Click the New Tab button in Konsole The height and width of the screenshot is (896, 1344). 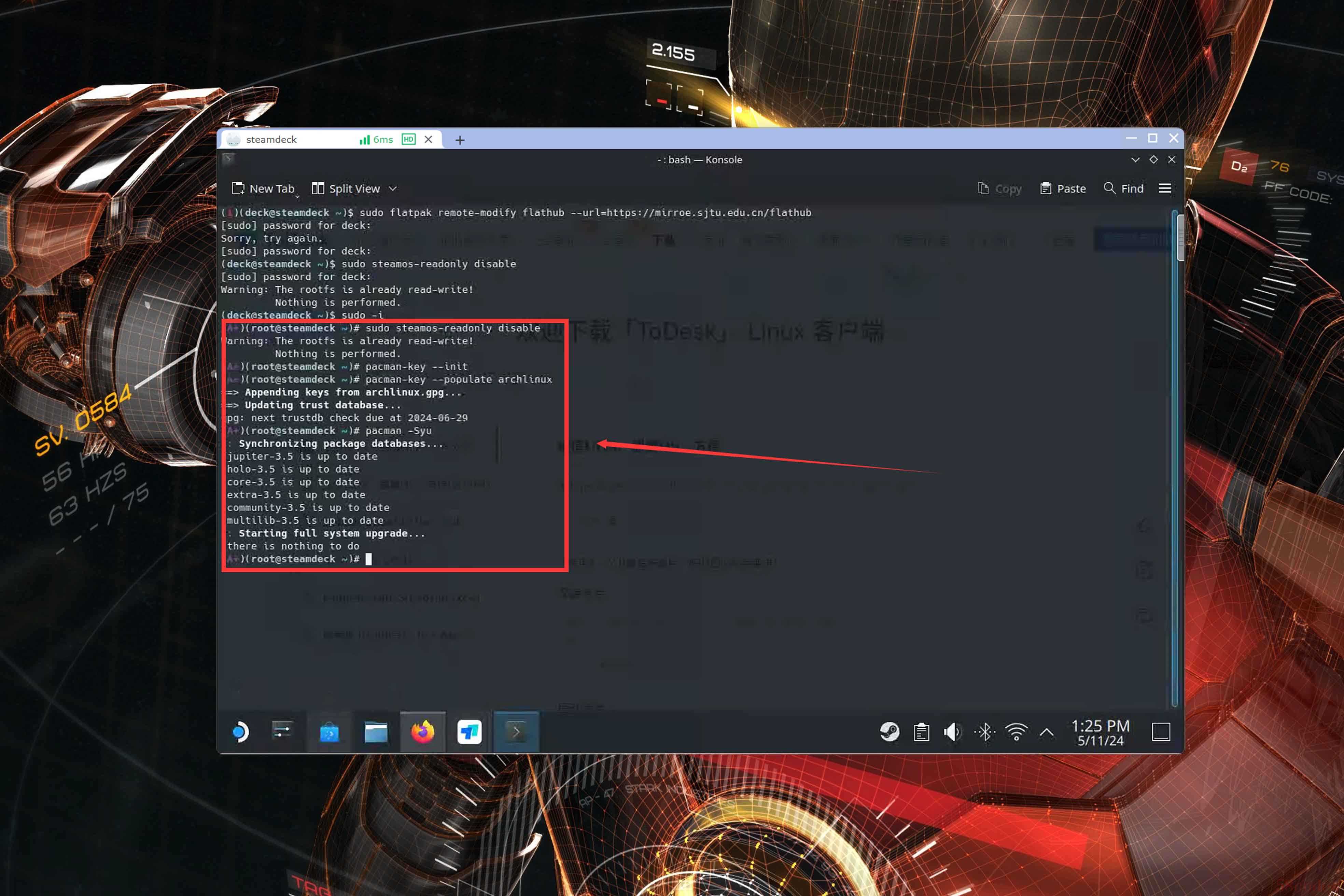pyautogui.click(x=263, y=188)
